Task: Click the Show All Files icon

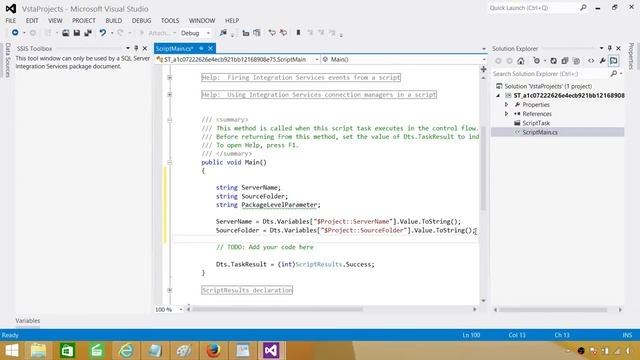Action: (x=576, y=61)
